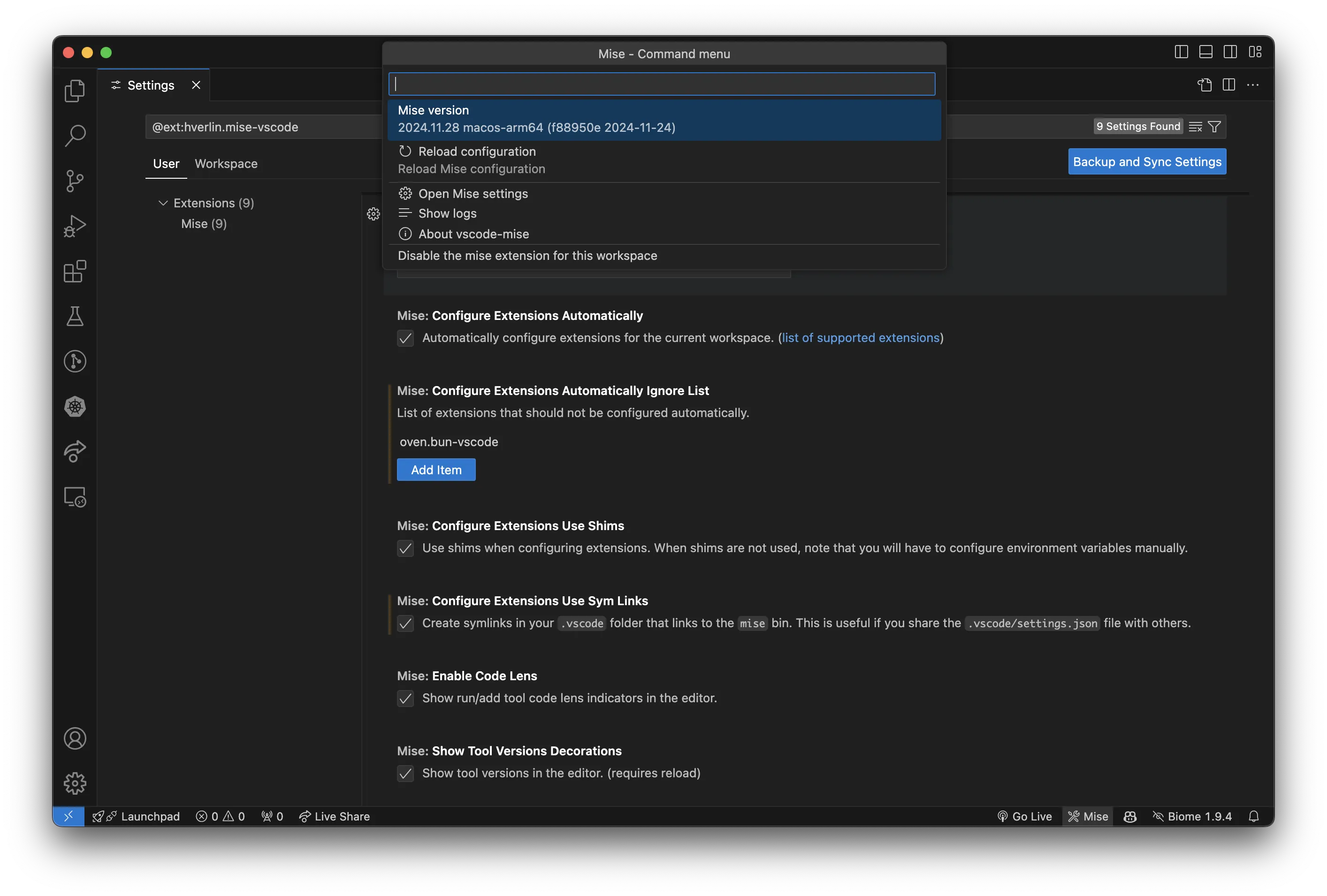Screen dimensions: 1327x896
Task: Select Show logs in the command menu
Action: pyautogui.click(x=447, y=213)
